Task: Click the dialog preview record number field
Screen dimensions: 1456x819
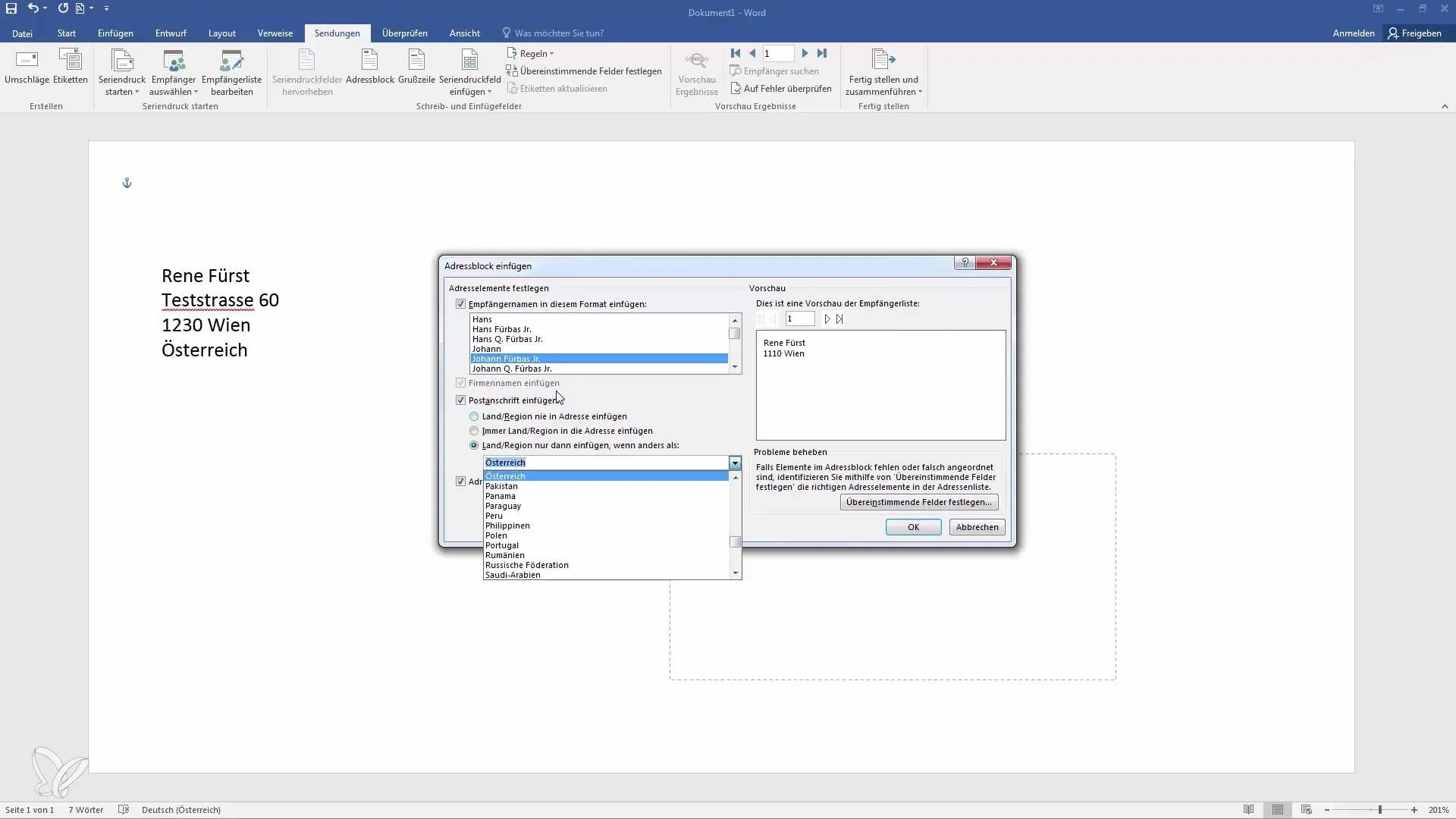Action: pos(799,319)
